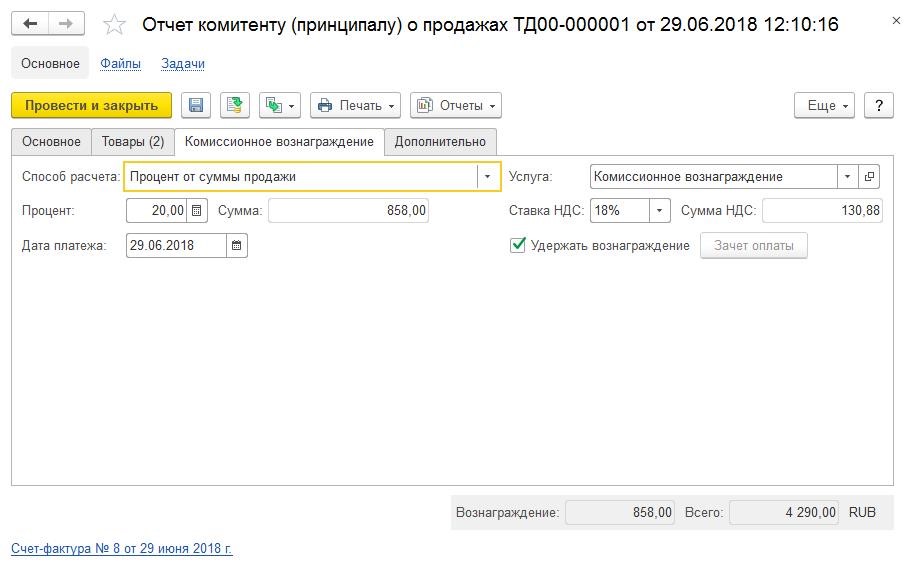The height and width of the screenshot is (569, 911).
Task: Open the Комиссионное вознаграждение service form icon
Action: click(x=869, y=177)
